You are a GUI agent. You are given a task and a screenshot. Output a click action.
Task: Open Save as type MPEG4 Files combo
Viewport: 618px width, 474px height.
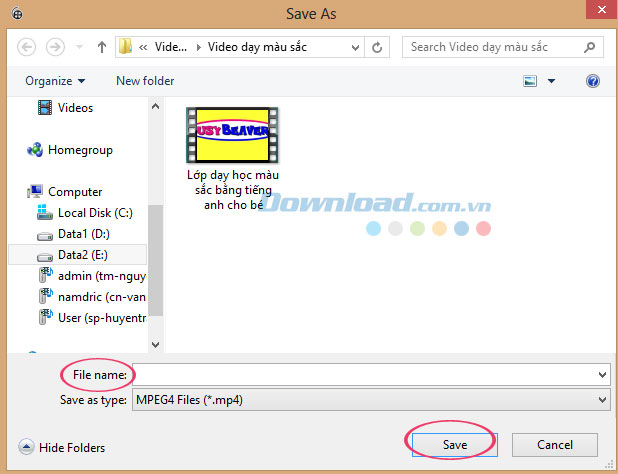(371, 400)
